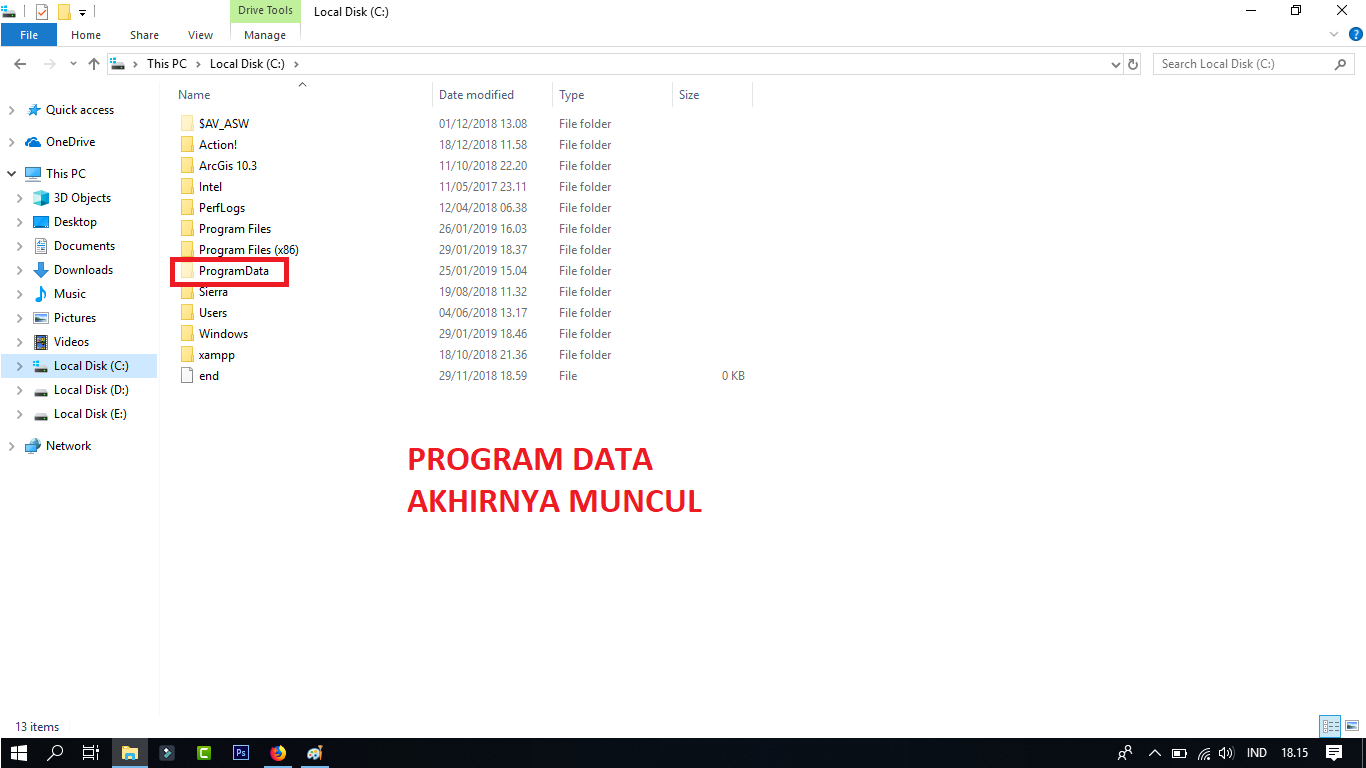The width and height of the screenshot is (1366, 768).
Task: Open File Explorer search magnifier in address bar
Action: [x=1340, y=63]
